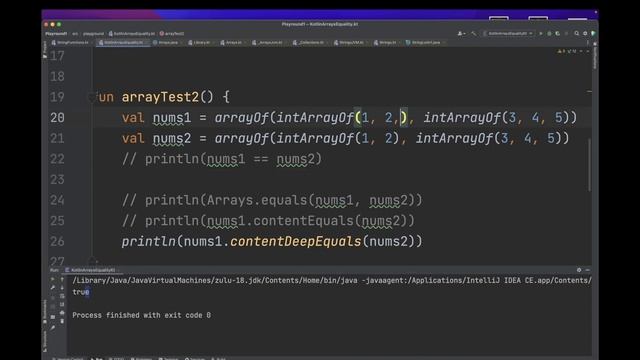Click the print icon in Run panel
This screenshot has height=360, width=640.
point(62,313)
